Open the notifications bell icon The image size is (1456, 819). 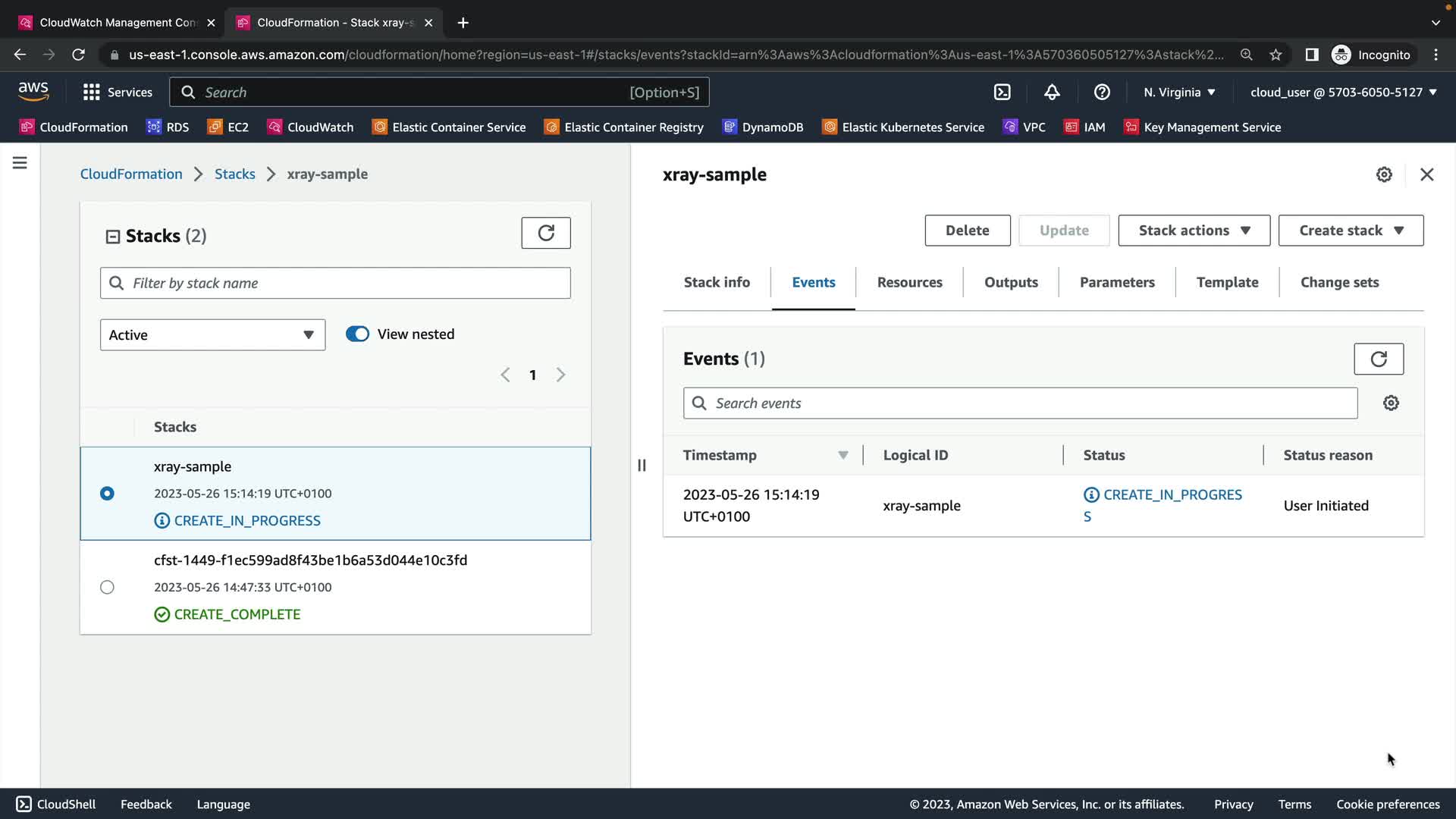[x=1052, y=93]
